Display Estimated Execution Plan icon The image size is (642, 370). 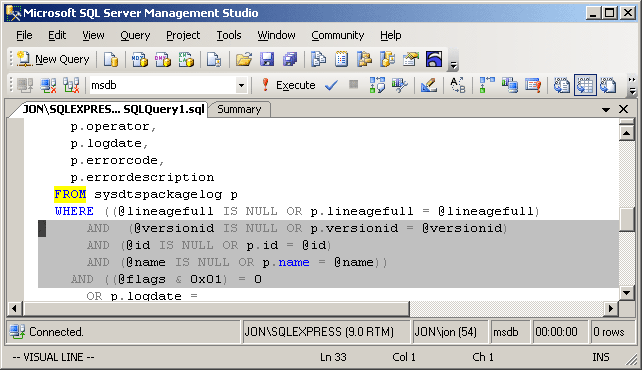point(377,85)
